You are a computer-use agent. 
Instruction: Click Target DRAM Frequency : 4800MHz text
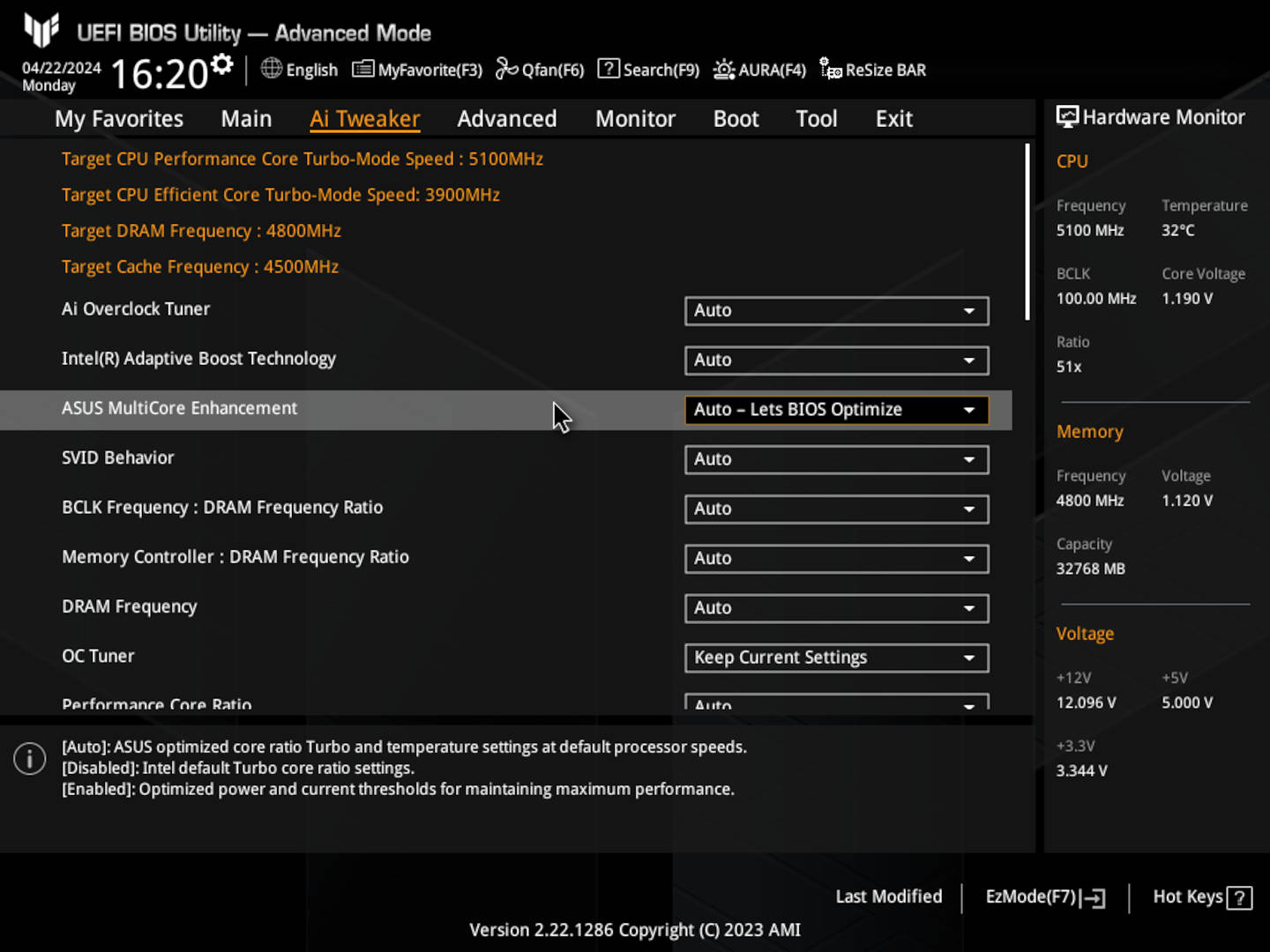pyautogui.click(x=201, y=231)
